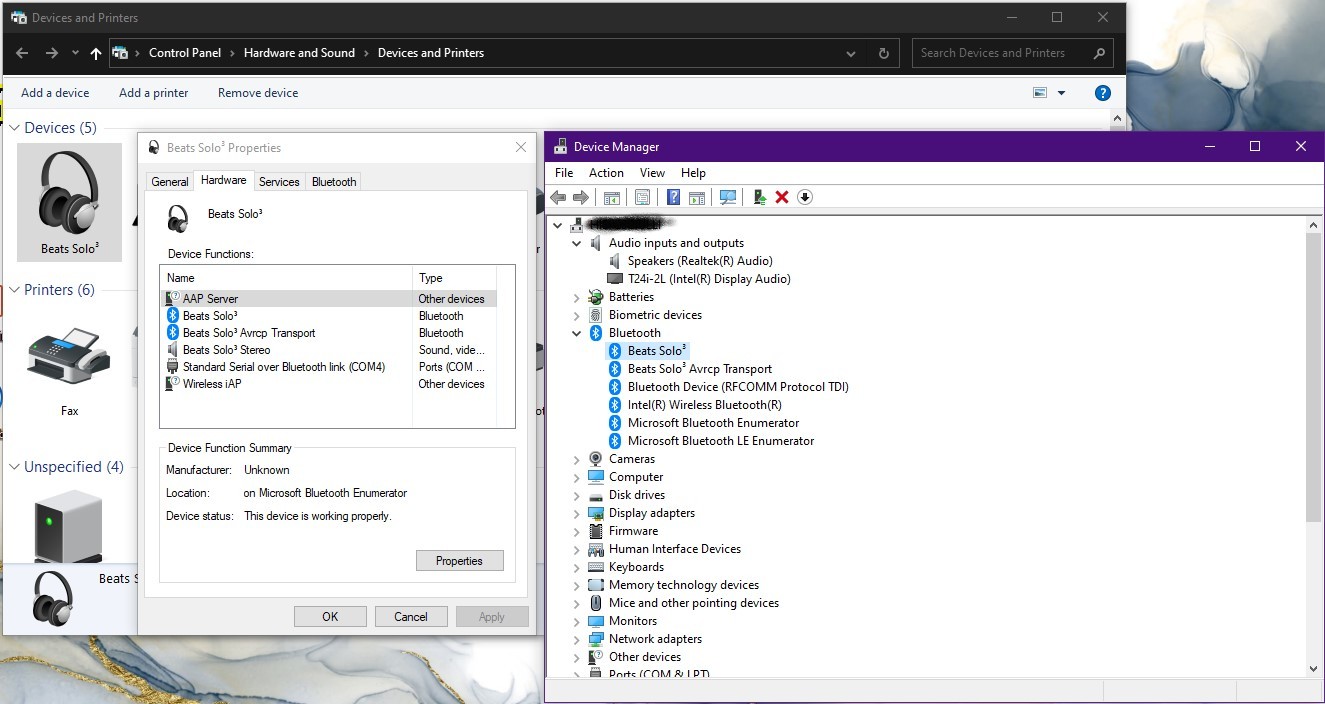Expand the Human Interface Devices node
Viewport: 1325px width, 704px height.
[577, 549]
